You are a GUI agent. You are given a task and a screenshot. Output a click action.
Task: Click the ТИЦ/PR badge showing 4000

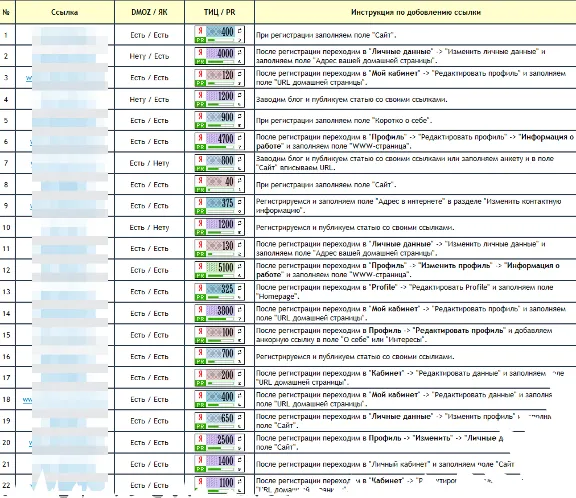[219, 56]
